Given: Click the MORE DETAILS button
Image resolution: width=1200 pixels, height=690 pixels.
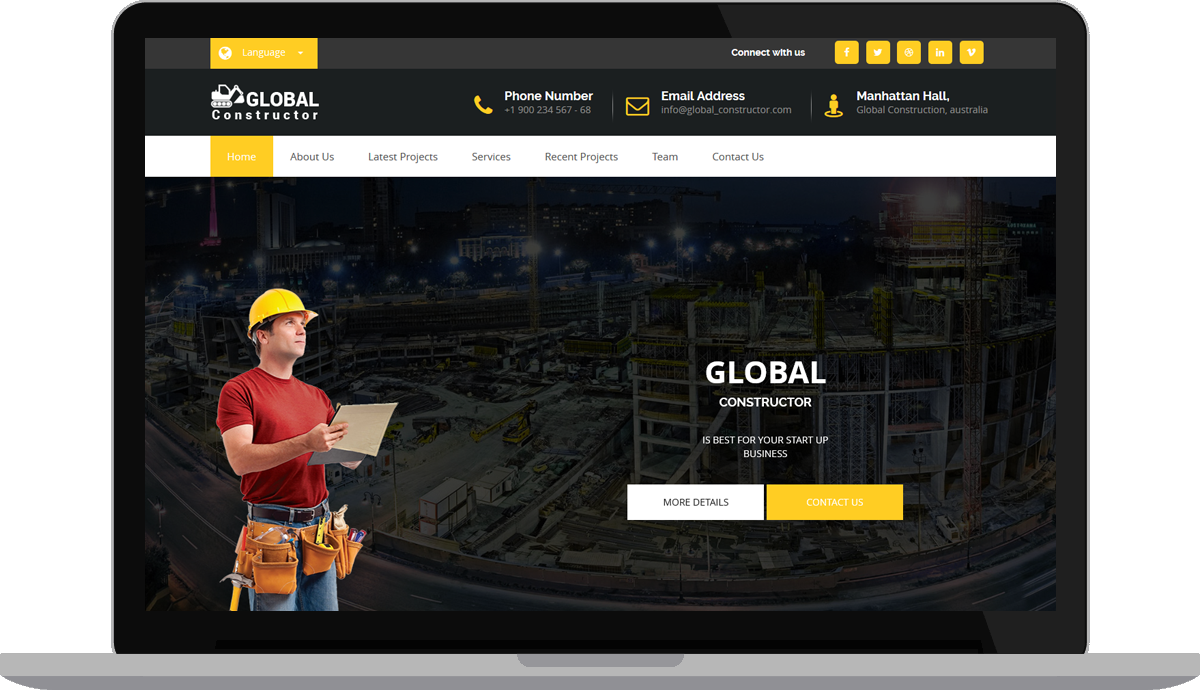Looking at the screenshot, I should point(695,502).
